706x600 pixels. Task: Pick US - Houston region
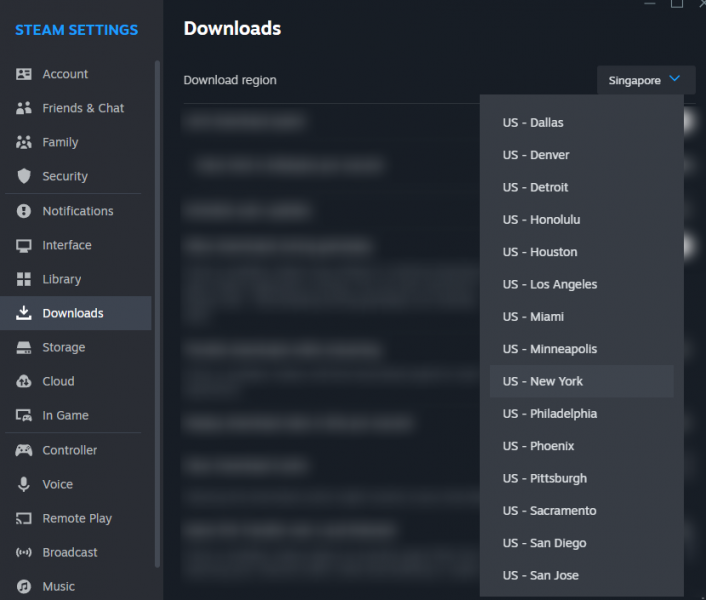[x=581, y=252]
